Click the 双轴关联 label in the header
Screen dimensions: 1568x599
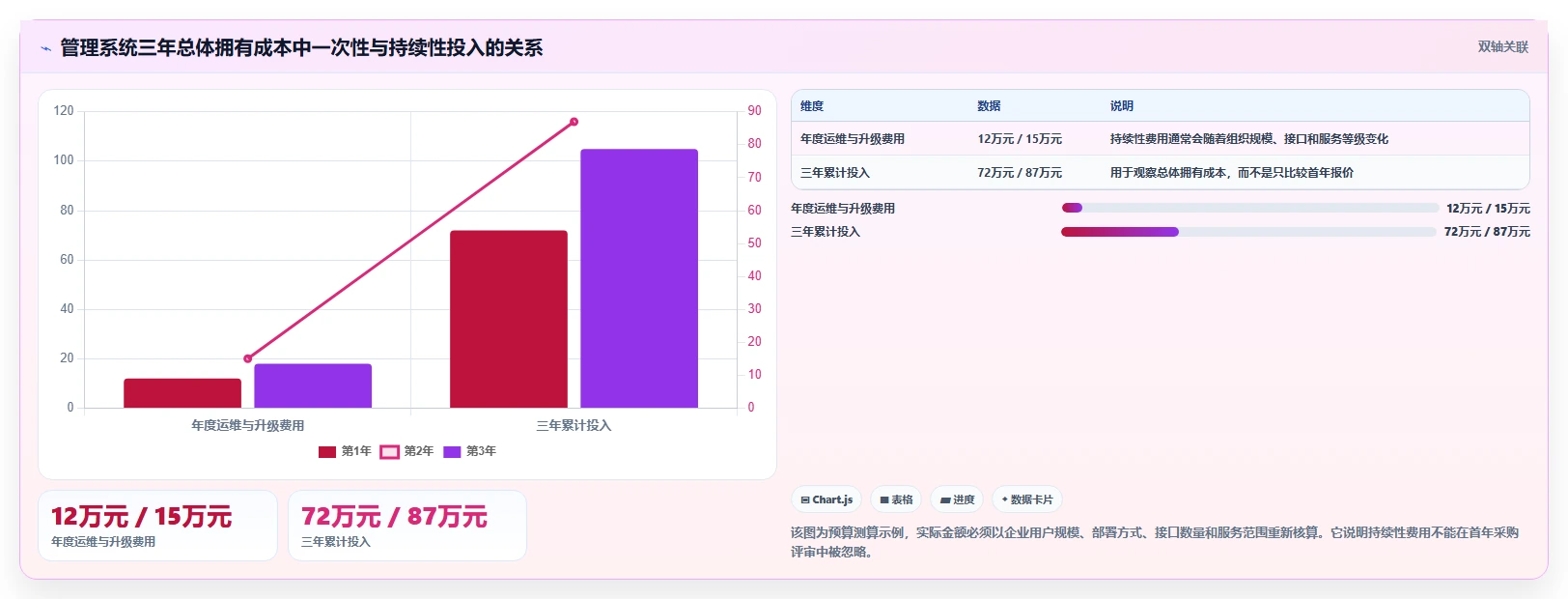(1502, 46)
